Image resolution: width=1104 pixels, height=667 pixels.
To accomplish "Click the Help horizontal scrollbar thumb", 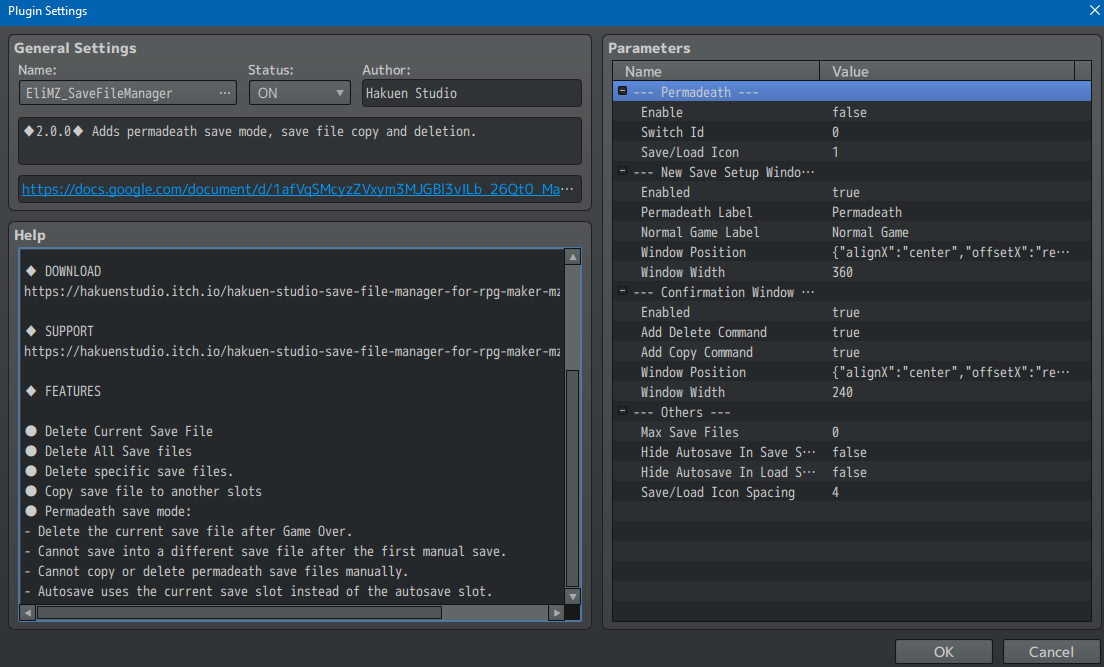I will pyautogui.click(x=239, y=613).
